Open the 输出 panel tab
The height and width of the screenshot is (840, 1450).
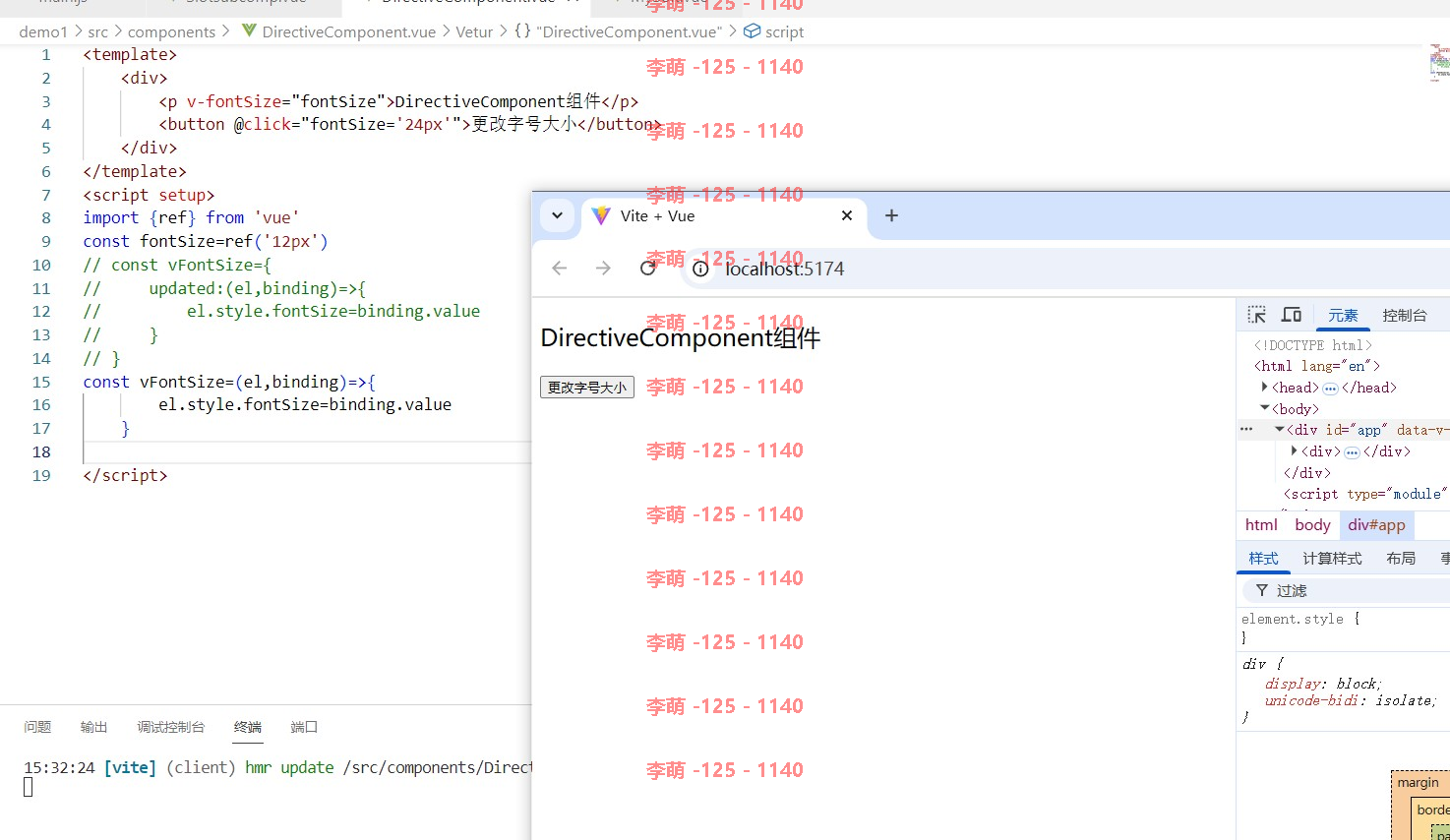pos(93,727)
